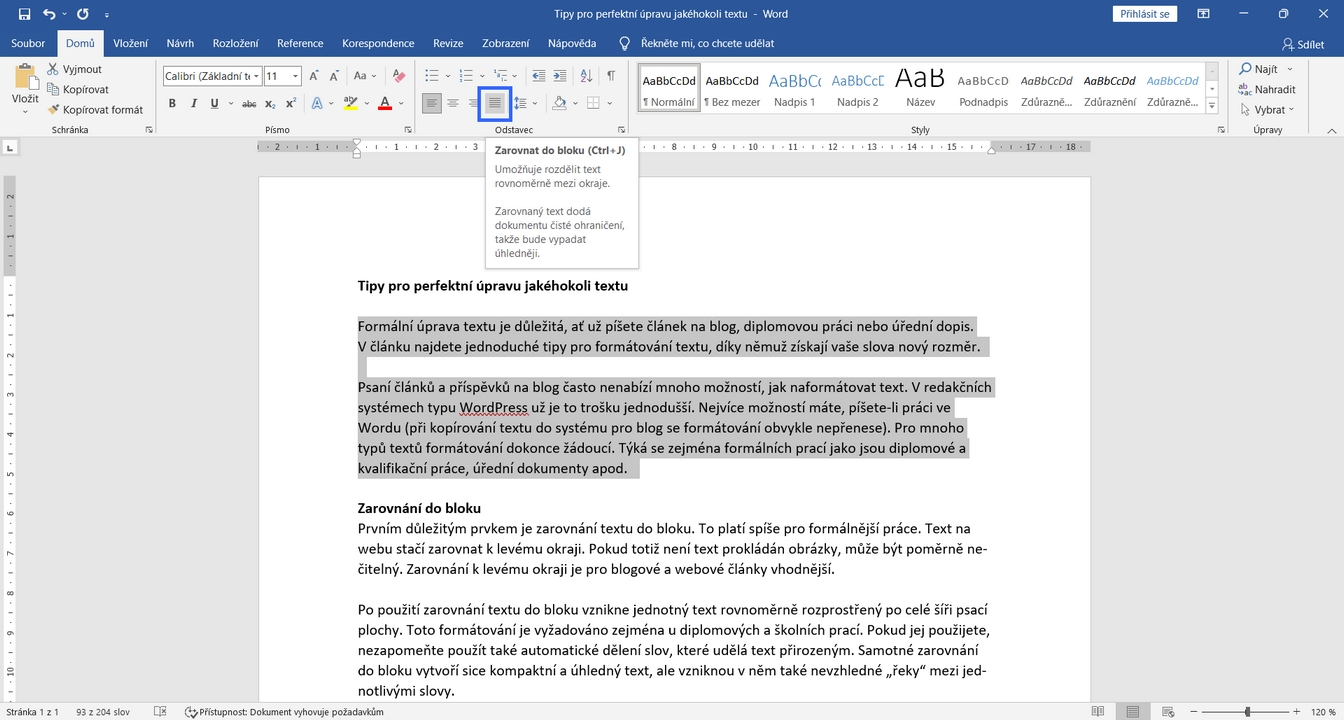
Task: Click the Sort (A-Z) icon
Action: [x=586, y=76]
